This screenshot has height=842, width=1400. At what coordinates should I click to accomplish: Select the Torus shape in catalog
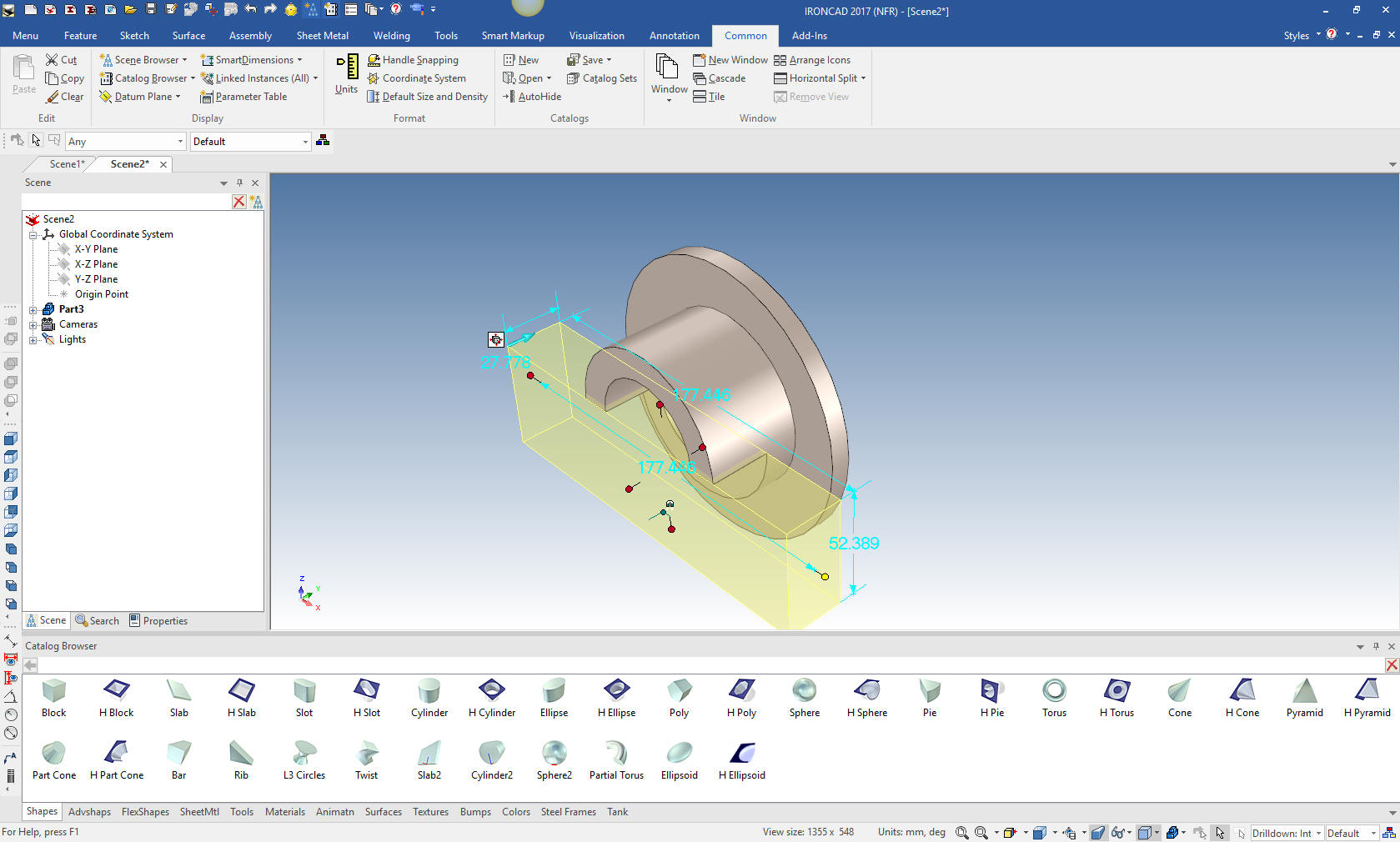(x=1054, y=697)
